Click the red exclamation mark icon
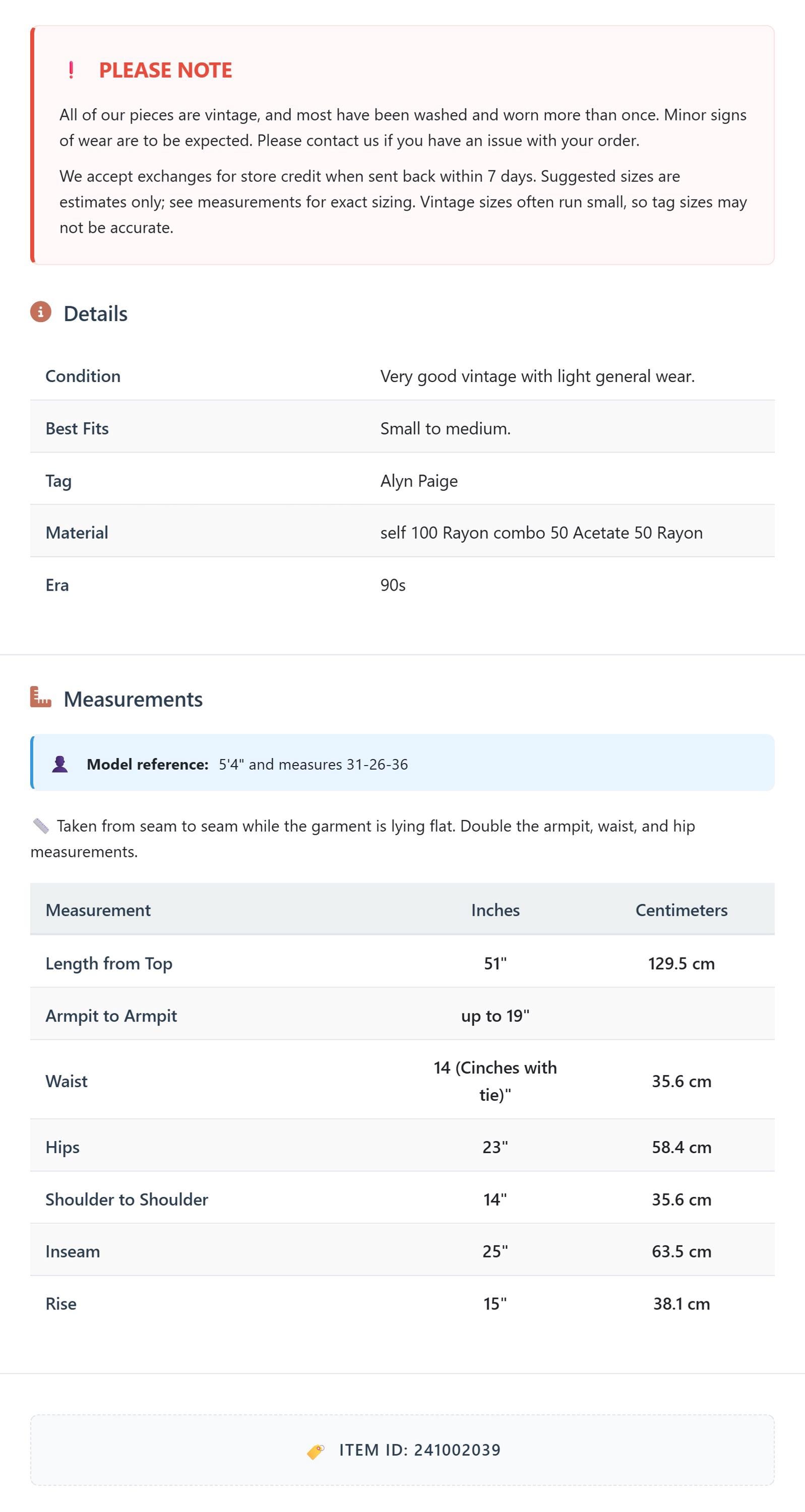This screenshot has width=805, height=1512. pyautogui.click(x=71, y=71)
